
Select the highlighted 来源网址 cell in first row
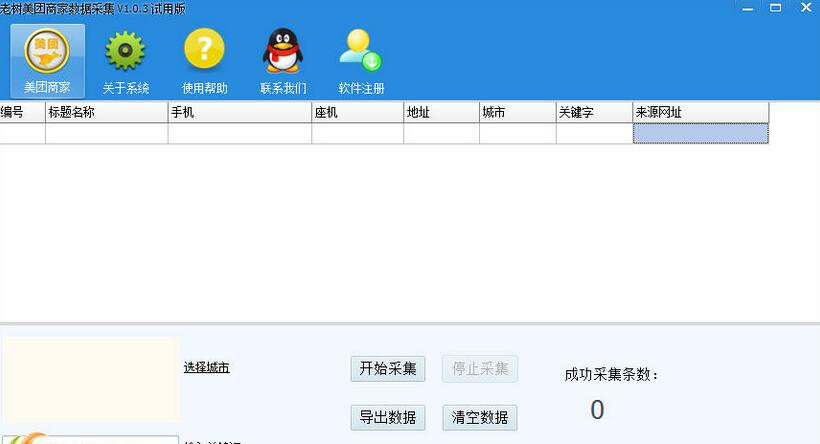[x=701, y=133]
